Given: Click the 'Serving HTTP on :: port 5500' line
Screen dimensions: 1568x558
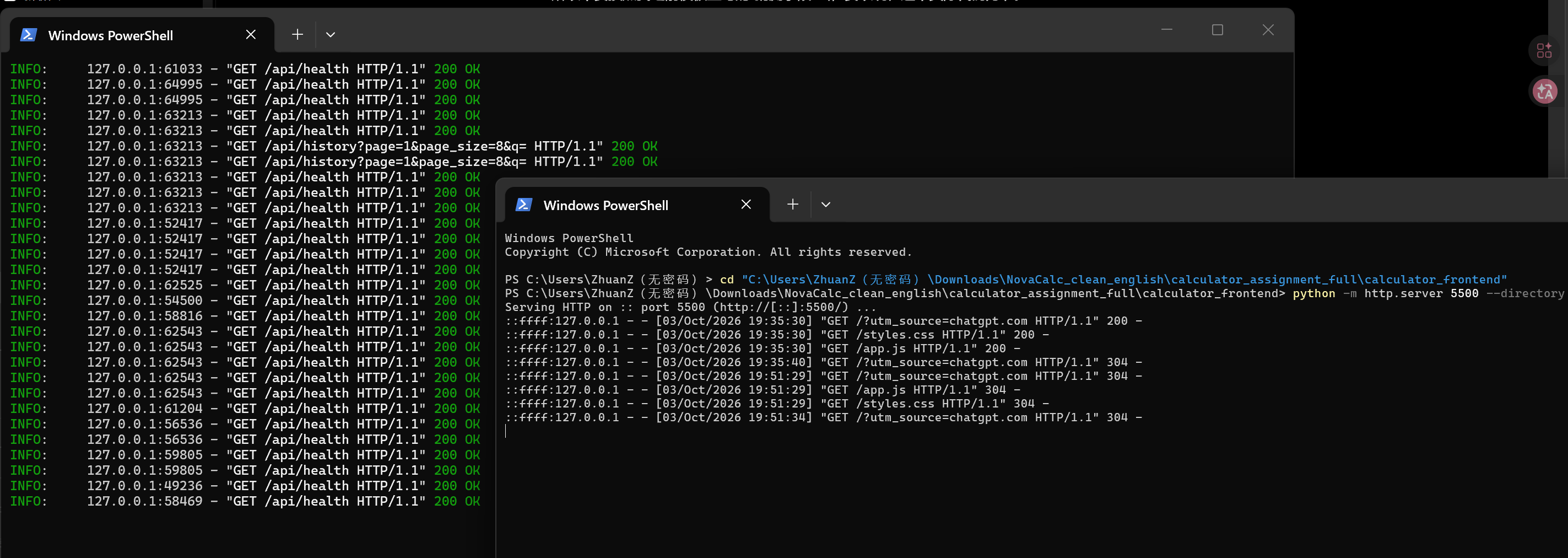Looking at the screenshot, I should click(690, 307).
